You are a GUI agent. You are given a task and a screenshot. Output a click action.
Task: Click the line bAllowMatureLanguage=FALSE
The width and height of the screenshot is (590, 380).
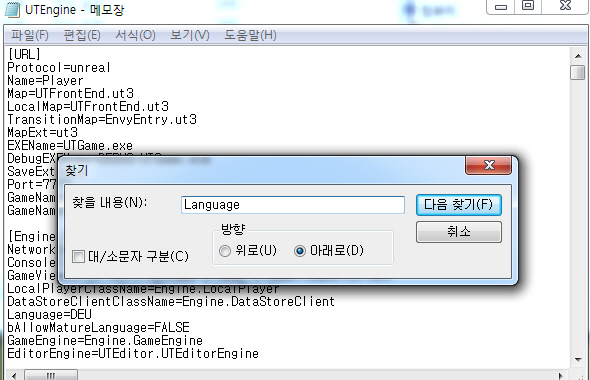(98, 327)
